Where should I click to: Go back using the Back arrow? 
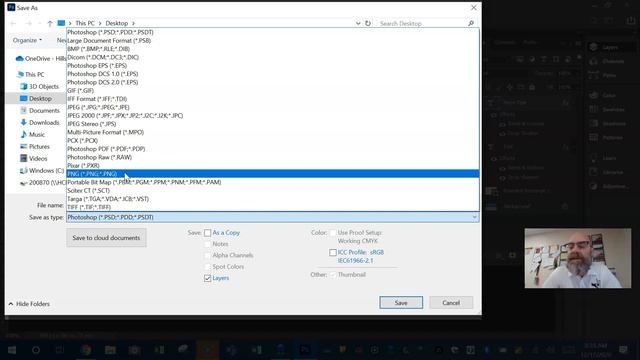(x=13, y=23)
